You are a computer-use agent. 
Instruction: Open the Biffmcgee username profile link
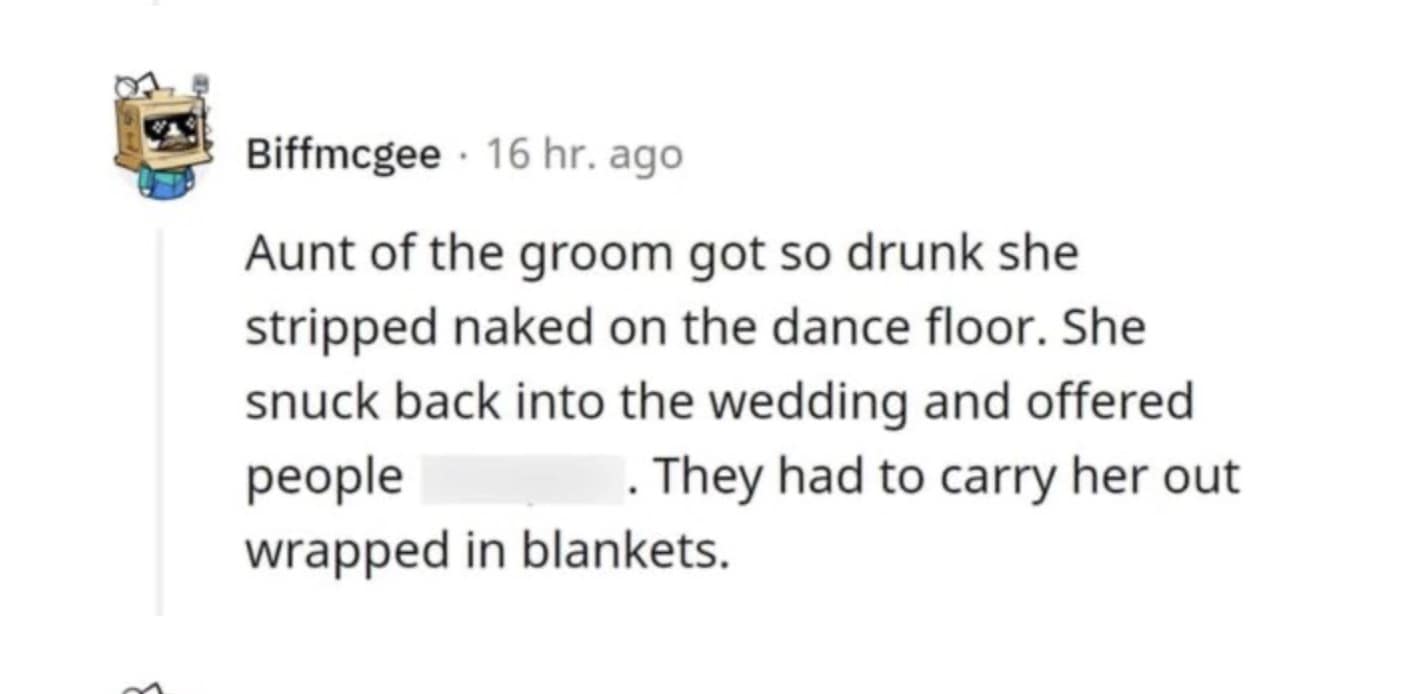point(343,155)
